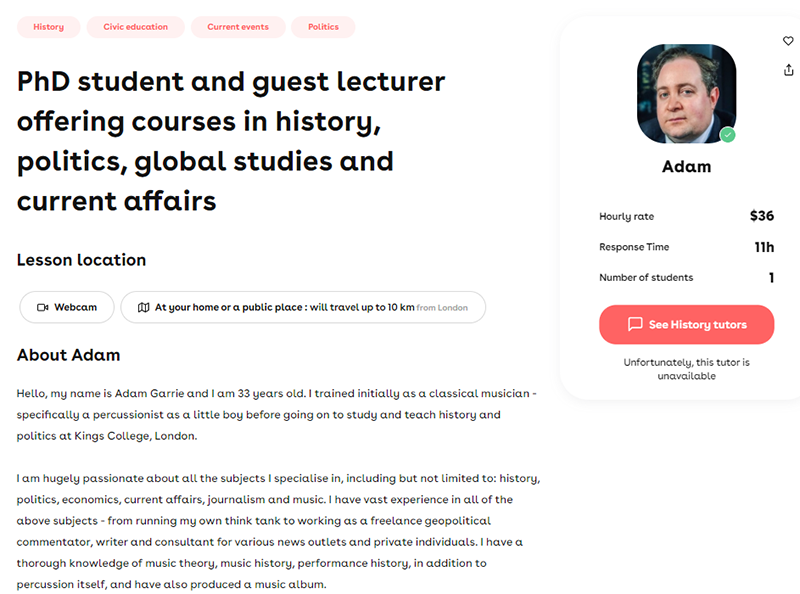Click the chat bubble icon on red button
This screenshot has height=594, width=800.
(x=635, y=324)
